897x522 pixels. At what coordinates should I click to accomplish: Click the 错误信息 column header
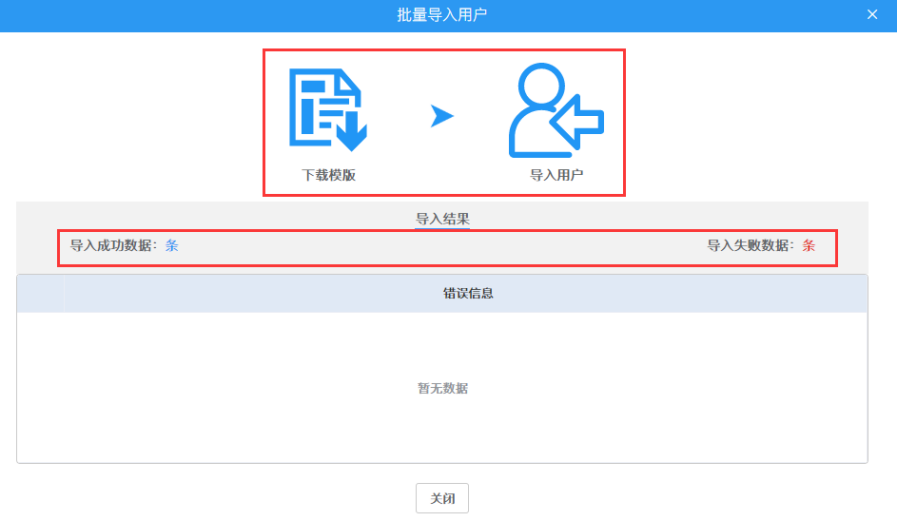(468, 294)
